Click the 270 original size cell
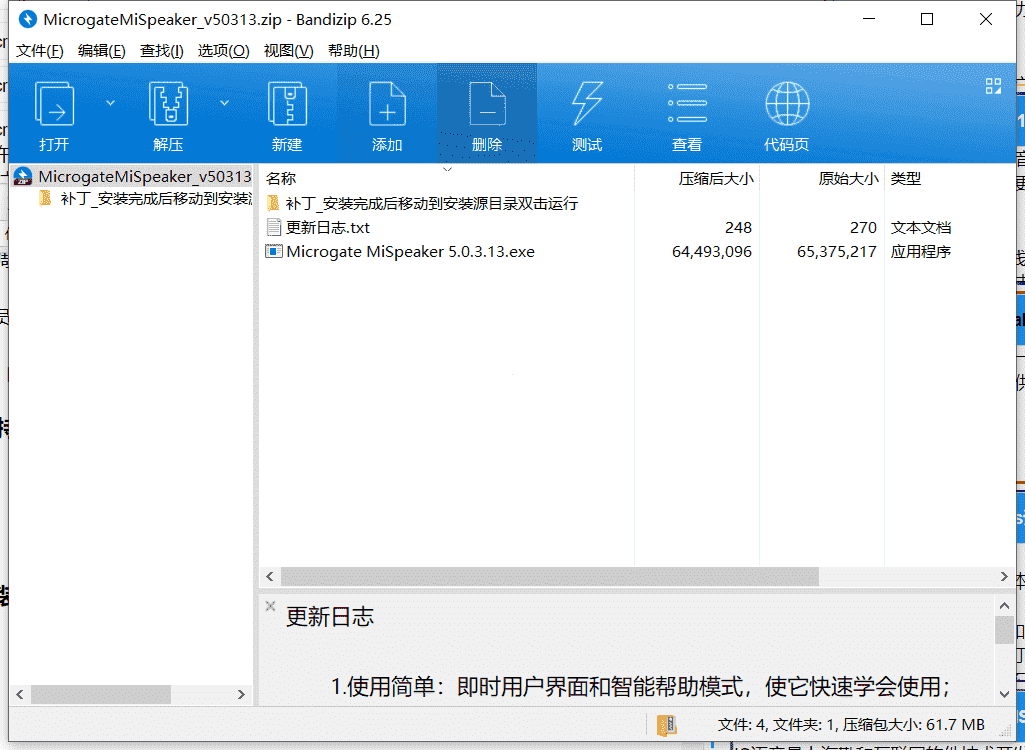Viewport: 1025px width, 750px height. [x=863, y=228]
